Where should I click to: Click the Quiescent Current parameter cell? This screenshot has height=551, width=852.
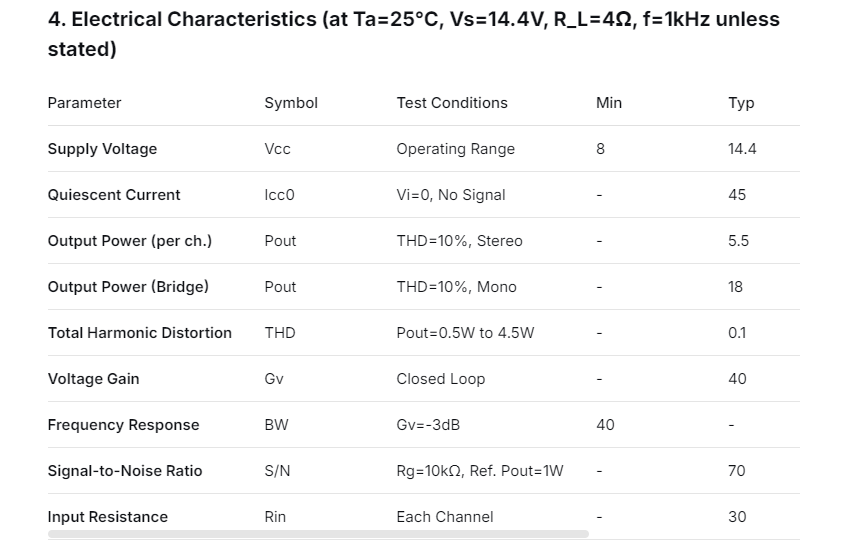pyautogui.click(x=114, y=195)
